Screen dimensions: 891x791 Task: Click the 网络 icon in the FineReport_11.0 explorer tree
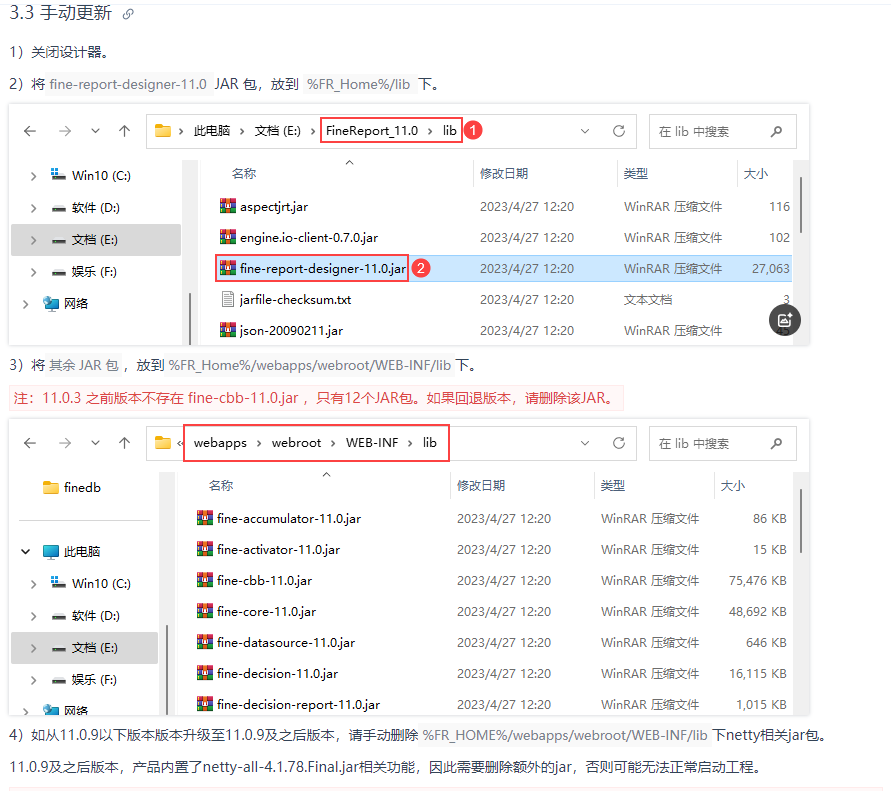point(51,303)
